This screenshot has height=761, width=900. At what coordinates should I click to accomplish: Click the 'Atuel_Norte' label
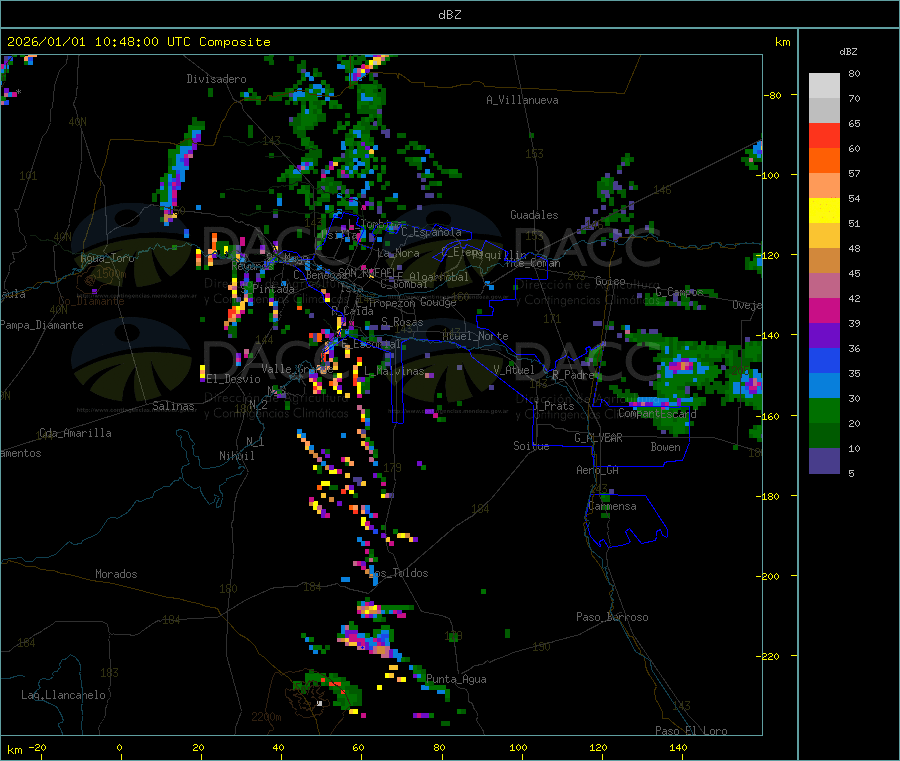pos(475,336)
